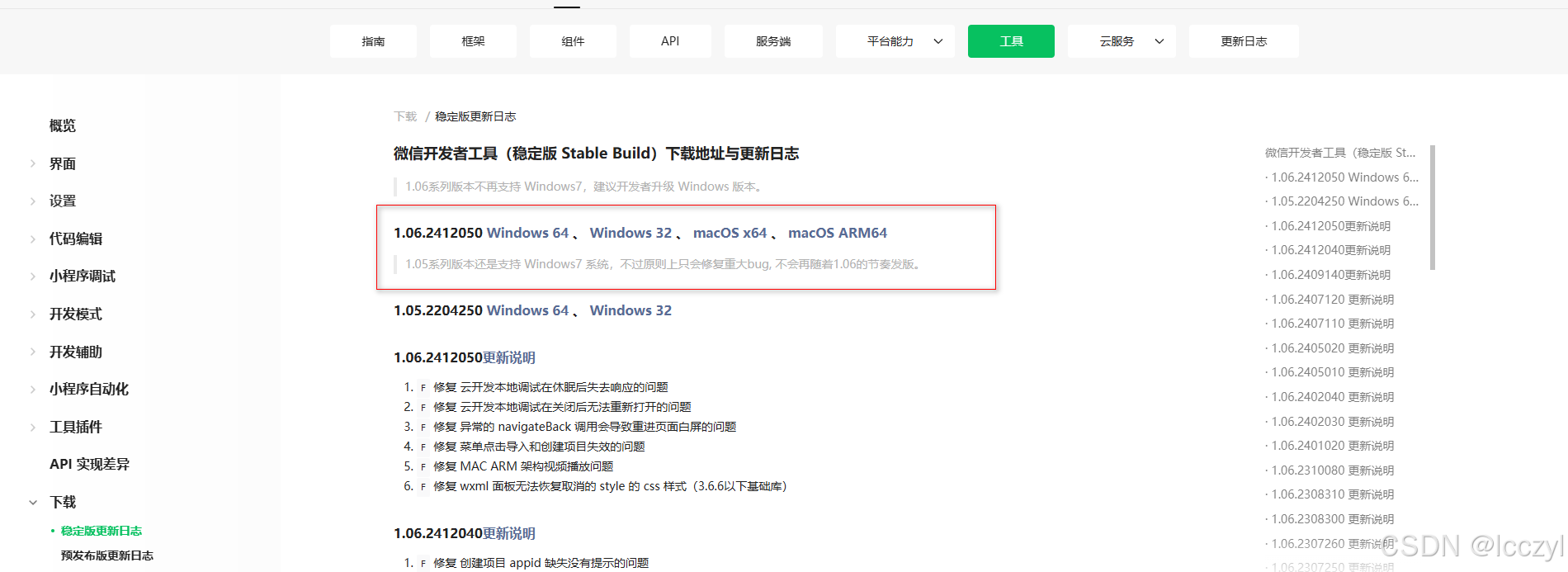This screenshot has height=572, width=1568.
Task: Jump to 1.06.2407120 更新说明 in outline
Action: click(x=1333, y=300)
